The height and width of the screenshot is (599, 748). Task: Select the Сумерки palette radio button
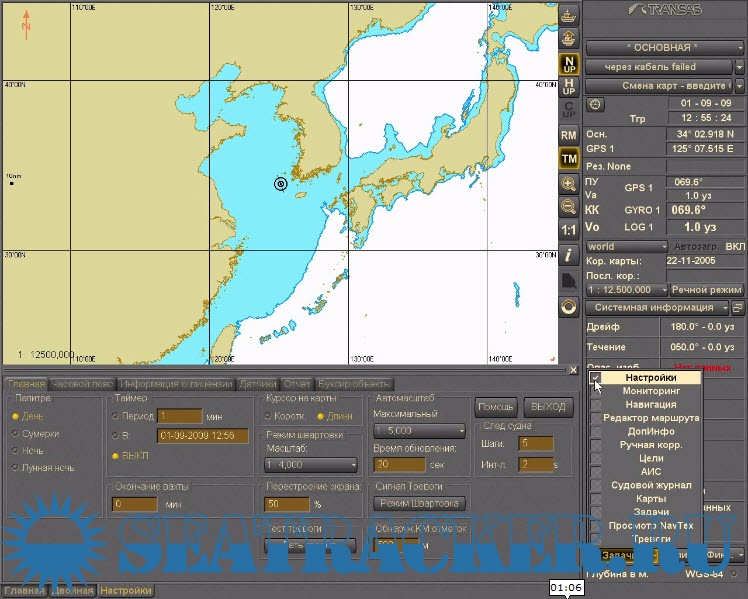(x=16, y=433)
